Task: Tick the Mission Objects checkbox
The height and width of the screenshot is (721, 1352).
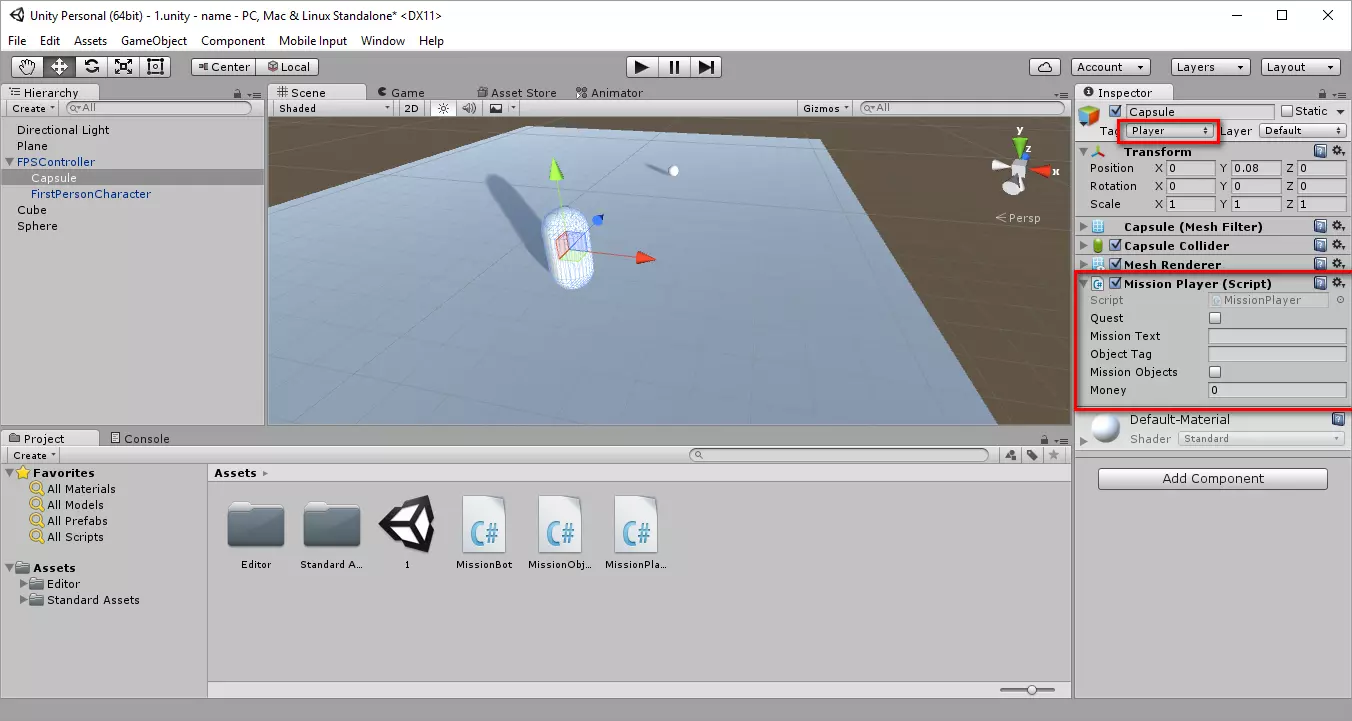Action: (x=1215, y=372)
